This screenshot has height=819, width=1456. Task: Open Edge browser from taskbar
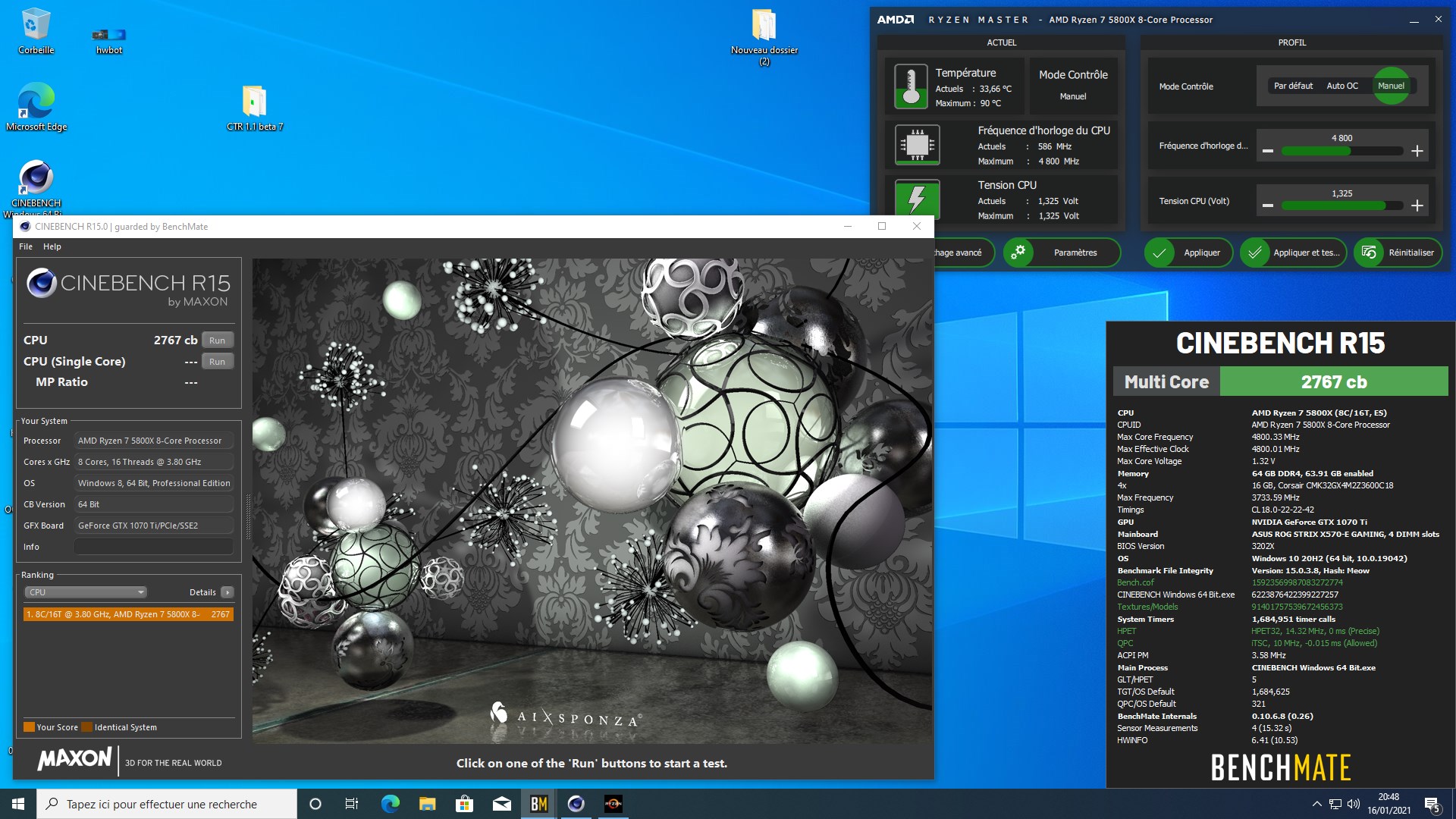pyautogui.click(x=390, y=804)
